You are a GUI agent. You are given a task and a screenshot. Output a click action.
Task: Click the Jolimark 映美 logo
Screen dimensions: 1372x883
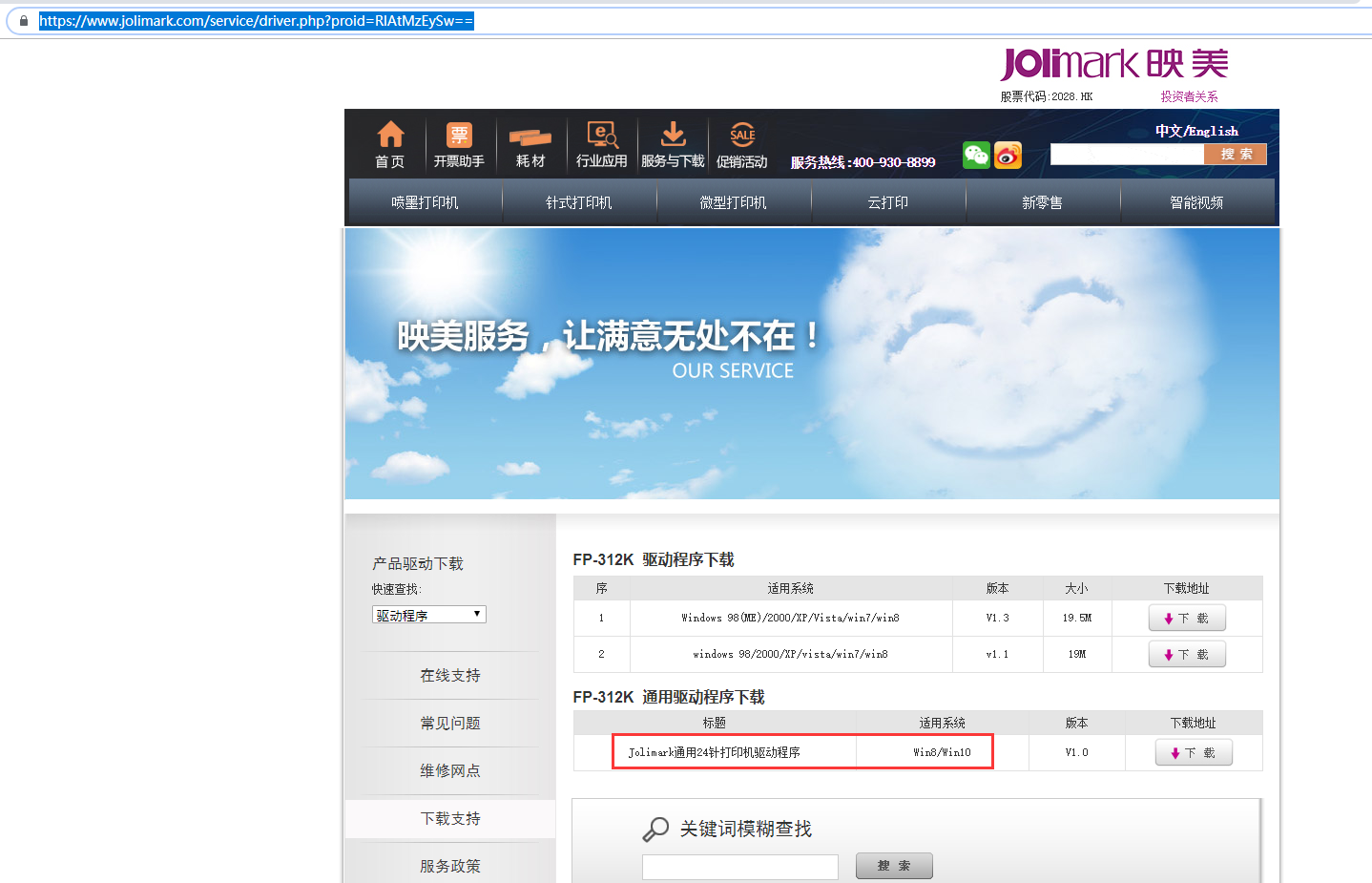tap(1114, 64)
